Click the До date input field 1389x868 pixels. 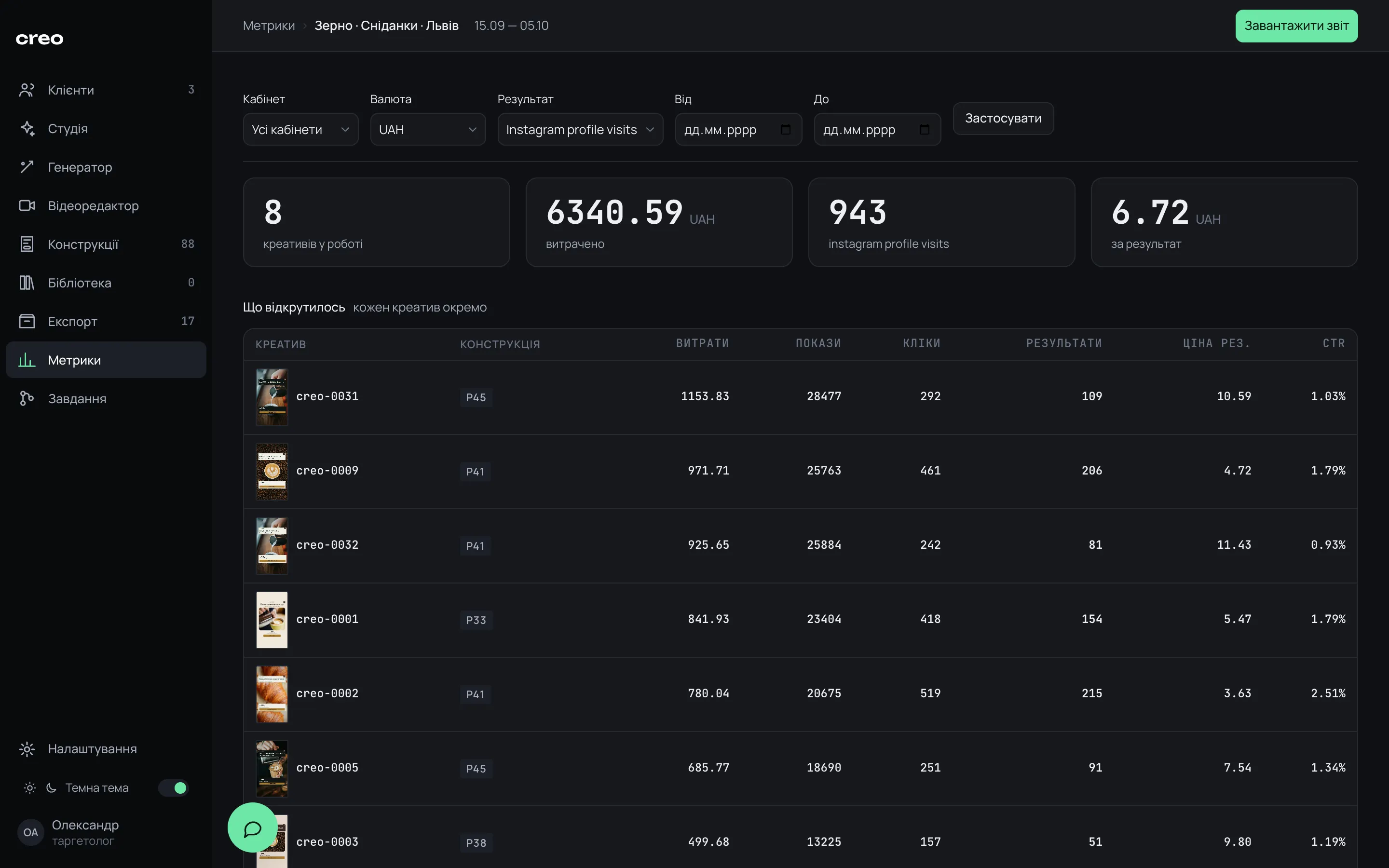point(877,130)
